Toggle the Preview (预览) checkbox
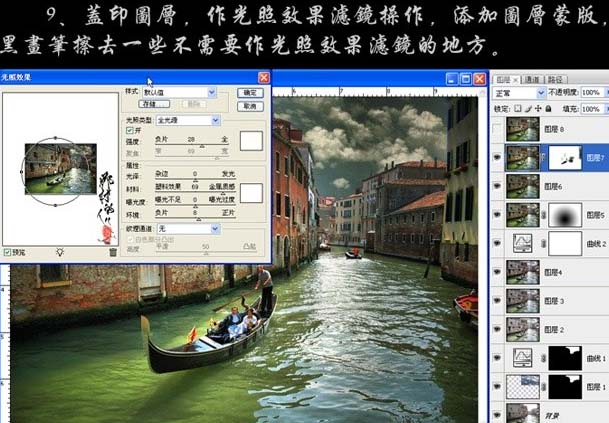This screenshot has width=609, height=423. pos(7,252)
